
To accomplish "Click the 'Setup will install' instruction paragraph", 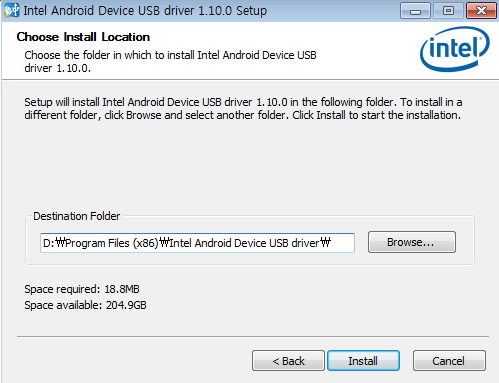I will click(243, 109).
